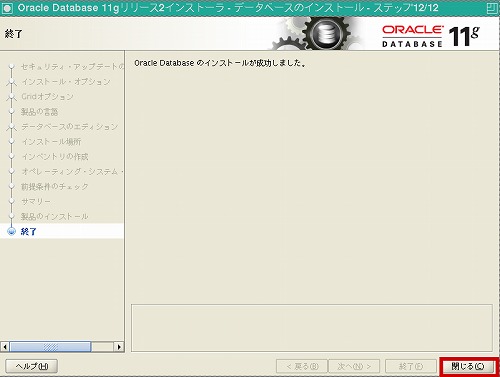Image resolution: width=500 pixels, height=377 pixels.
Task: Select the インベントリの作成 step
Action: [55, 156]
